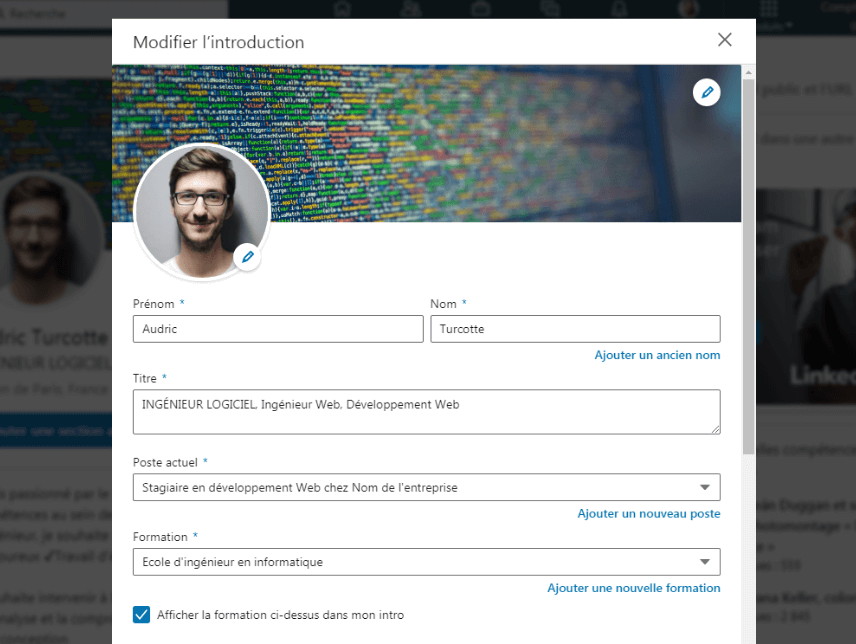
Task: Edit the profile picture using pencil icon
Action: [x=247, y=257]
